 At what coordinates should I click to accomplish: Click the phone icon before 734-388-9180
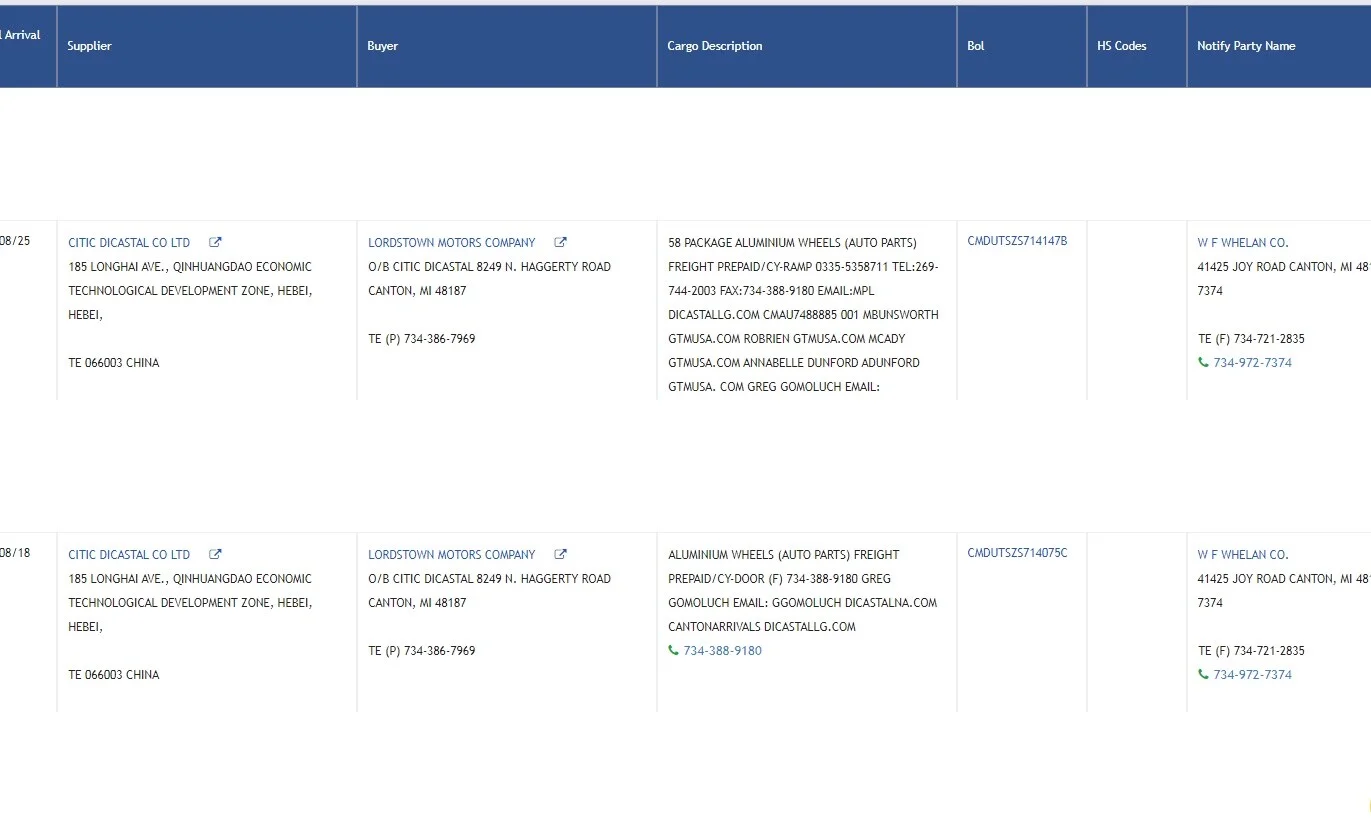673,650
